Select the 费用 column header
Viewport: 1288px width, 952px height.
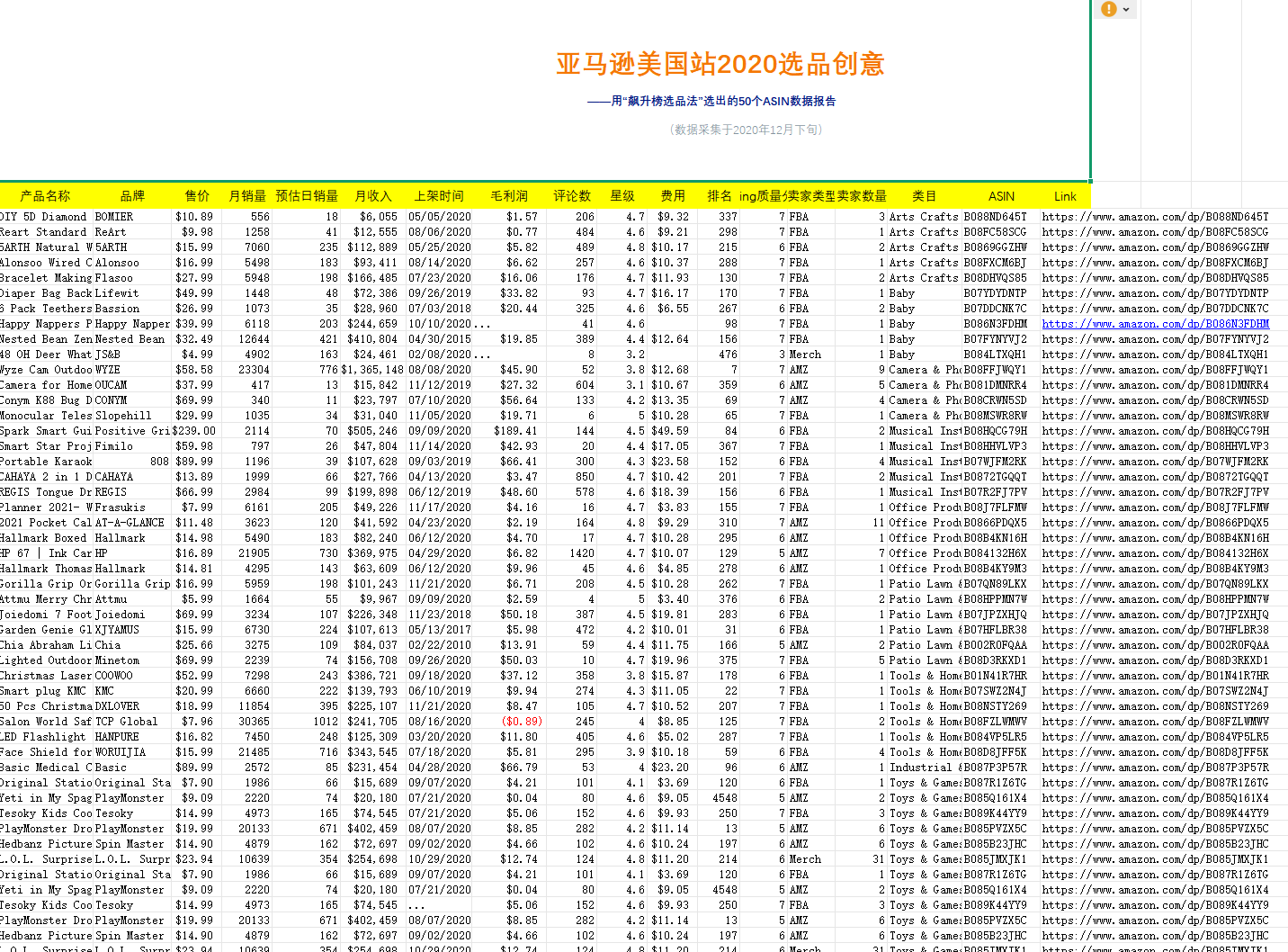673,196
